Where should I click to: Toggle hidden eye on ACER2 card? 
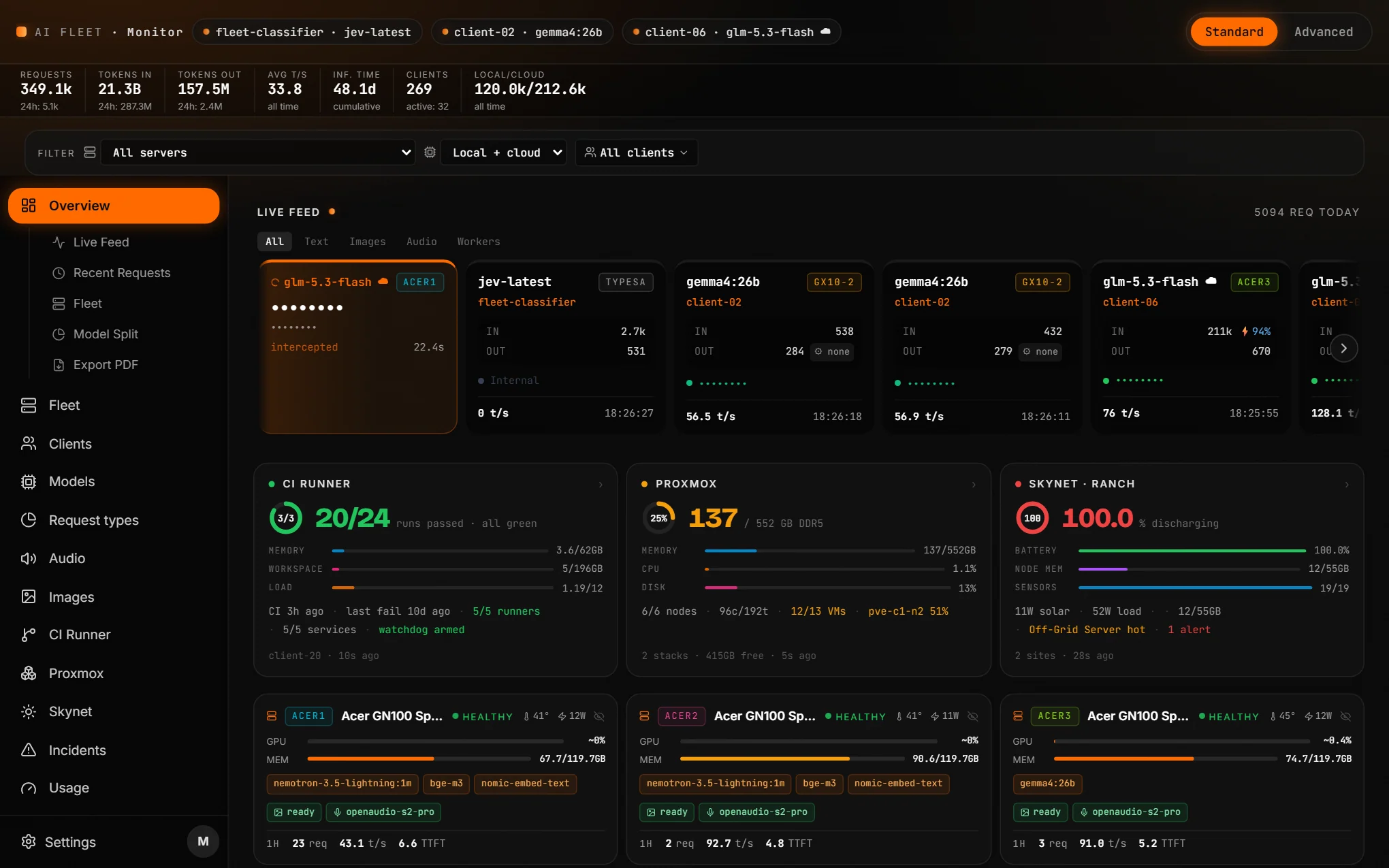973,716
